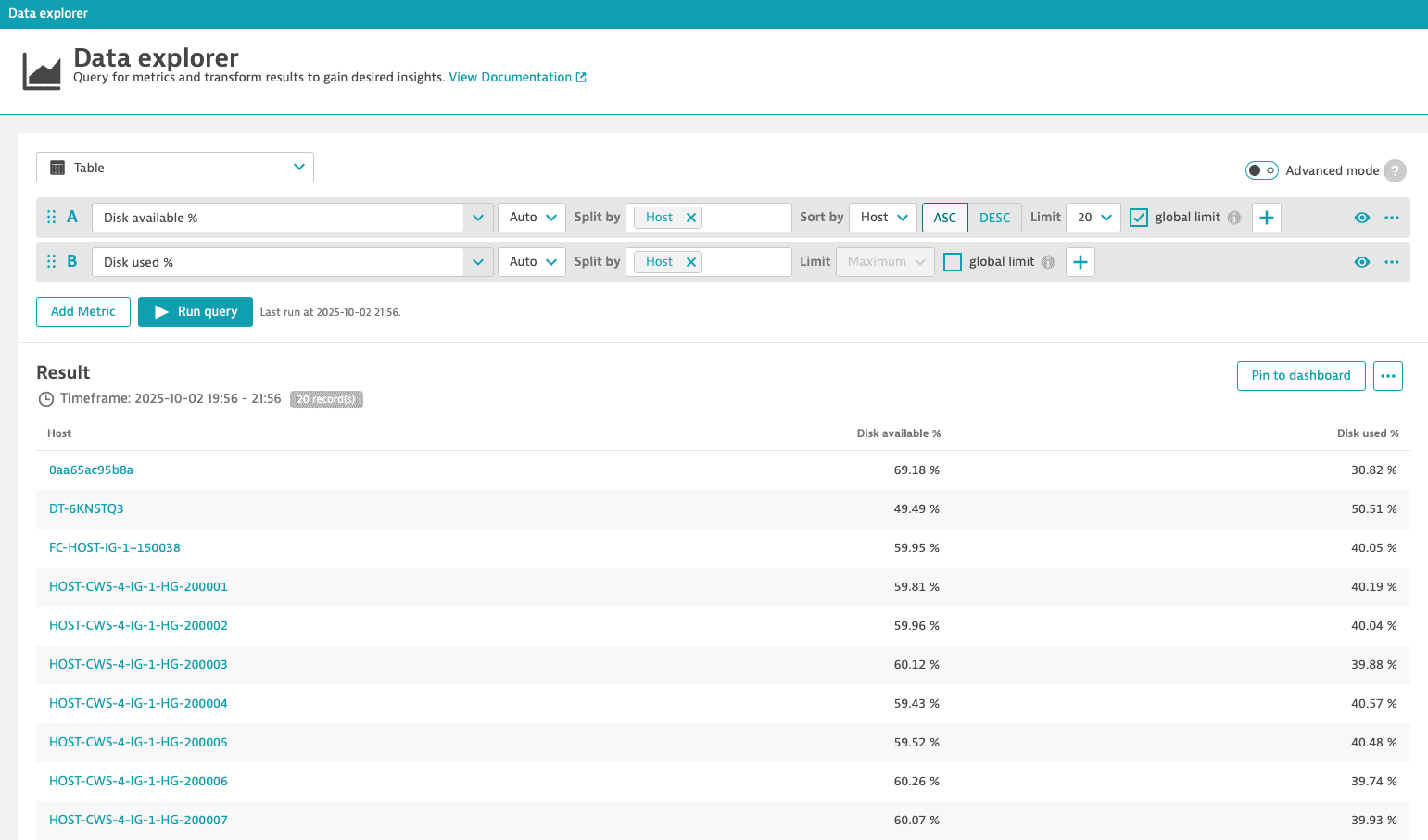
Task: Click the Split by field in metric B
Action: click(709, 262)
